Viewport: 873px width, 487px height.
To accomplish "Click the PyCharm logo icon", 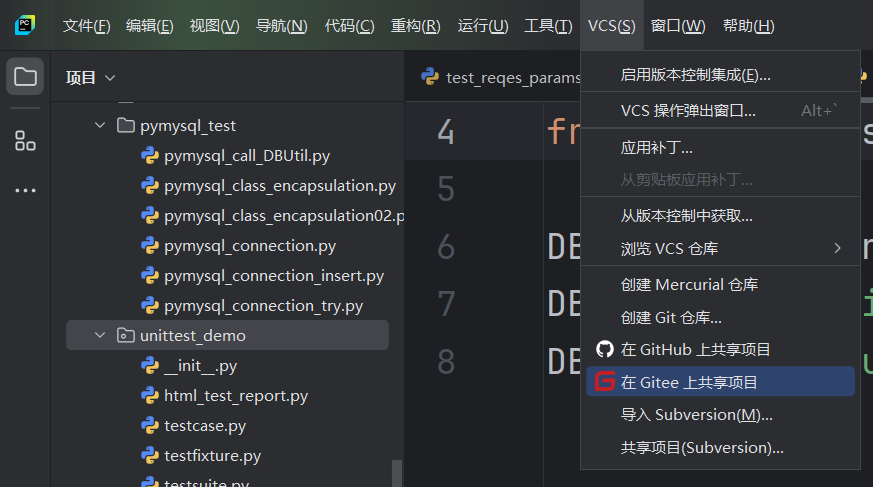I will point(25,25).
